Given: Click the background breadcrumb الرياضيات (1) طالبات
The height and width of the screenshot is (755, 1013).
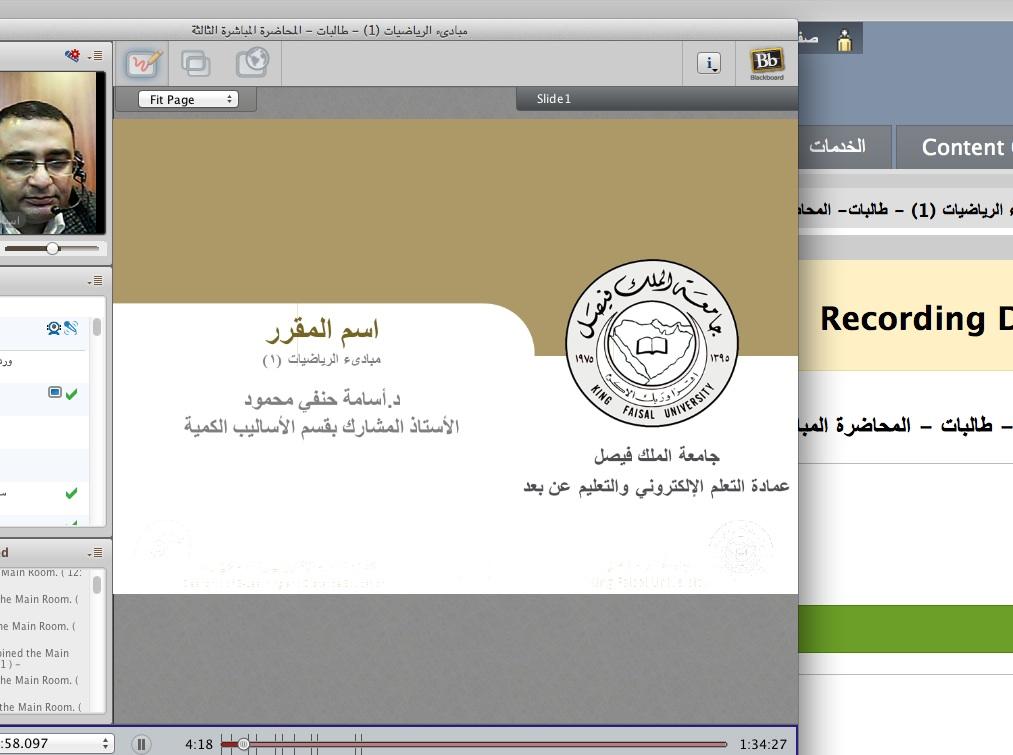Looking at the screenshot, I should coord(904,210).
